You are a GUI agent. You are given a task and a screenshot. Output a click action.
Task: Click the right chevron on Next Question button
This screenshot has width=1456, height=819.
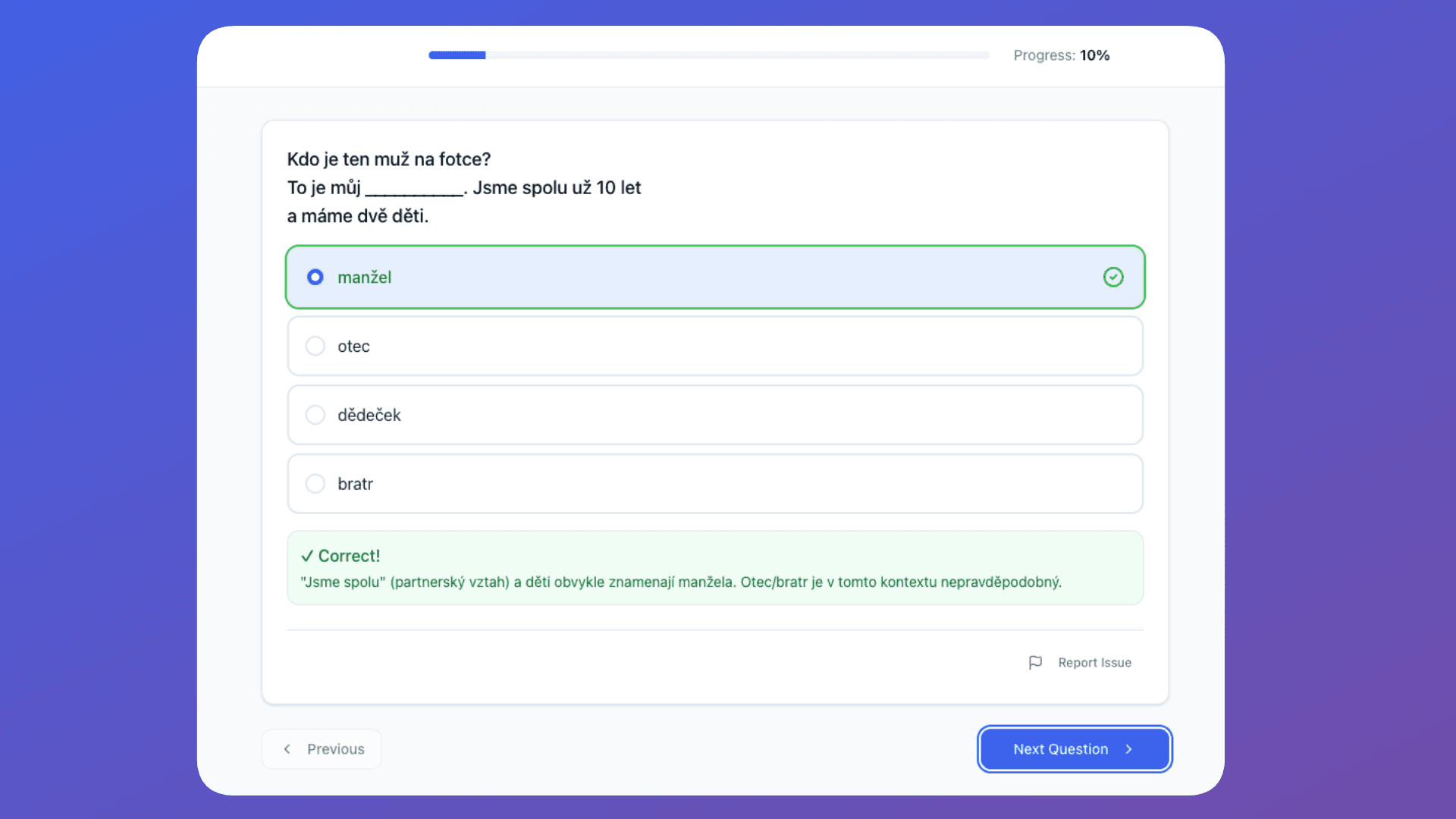[1128, 748]
